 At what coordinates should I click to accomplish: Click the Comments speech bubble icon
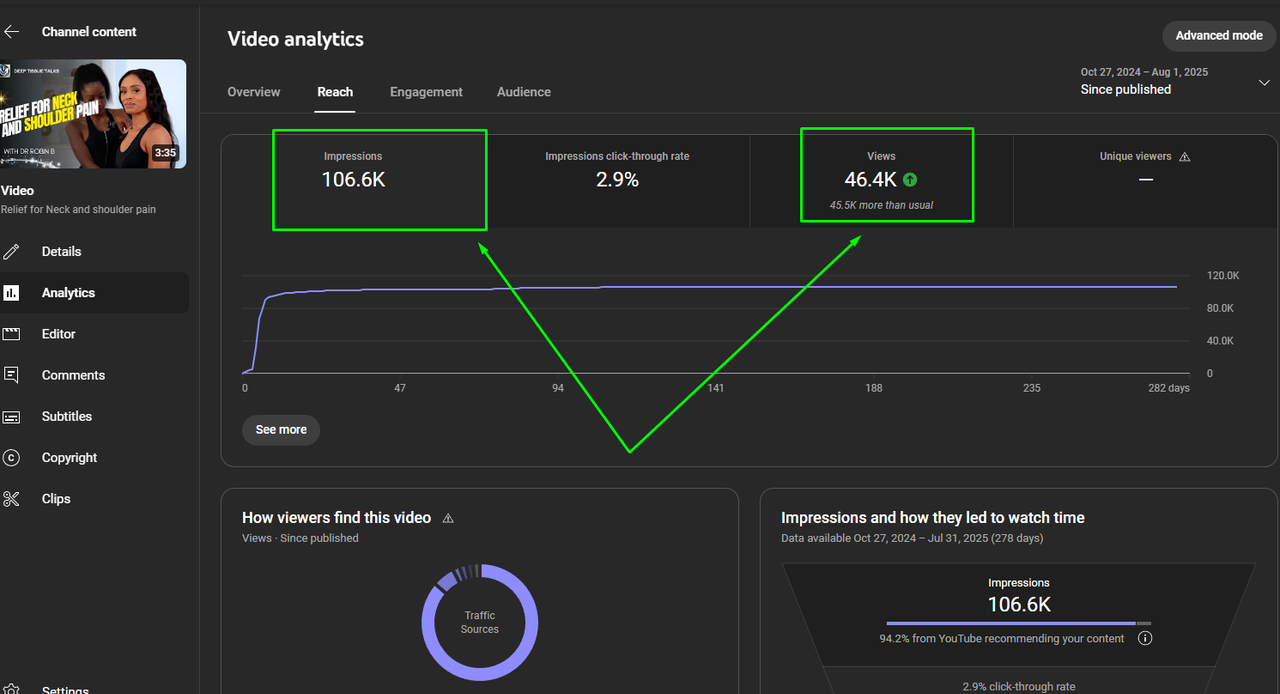coord(11,375)
